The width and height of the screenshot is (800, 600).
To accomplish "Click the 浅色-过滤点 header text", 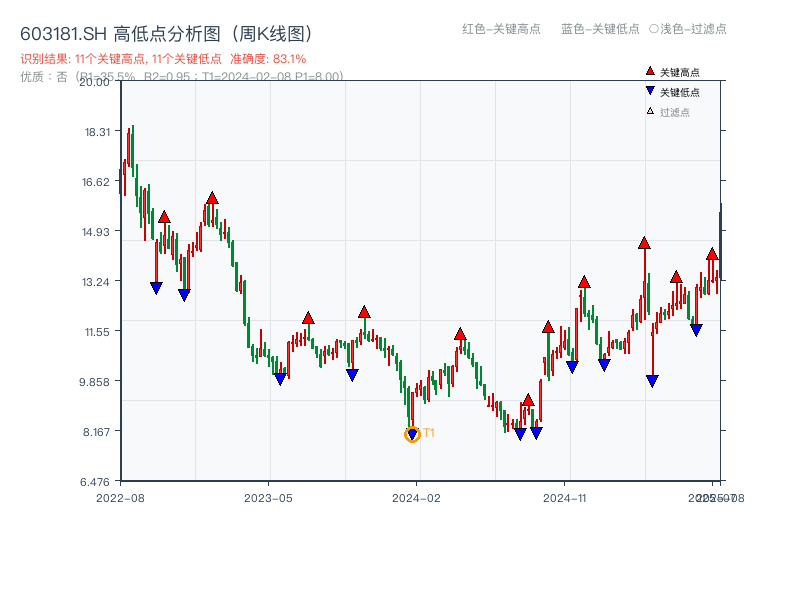I will click(688, 29).
